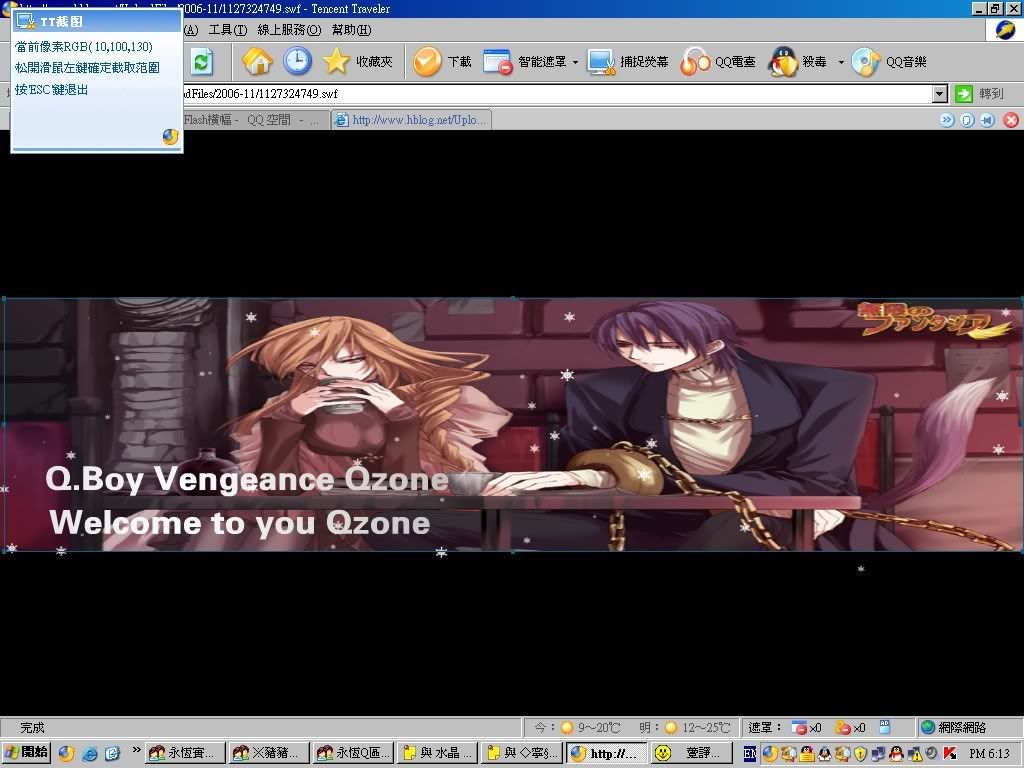
Task: Expand the 殺毒 dropdown arrow
Action: point(841,62)
